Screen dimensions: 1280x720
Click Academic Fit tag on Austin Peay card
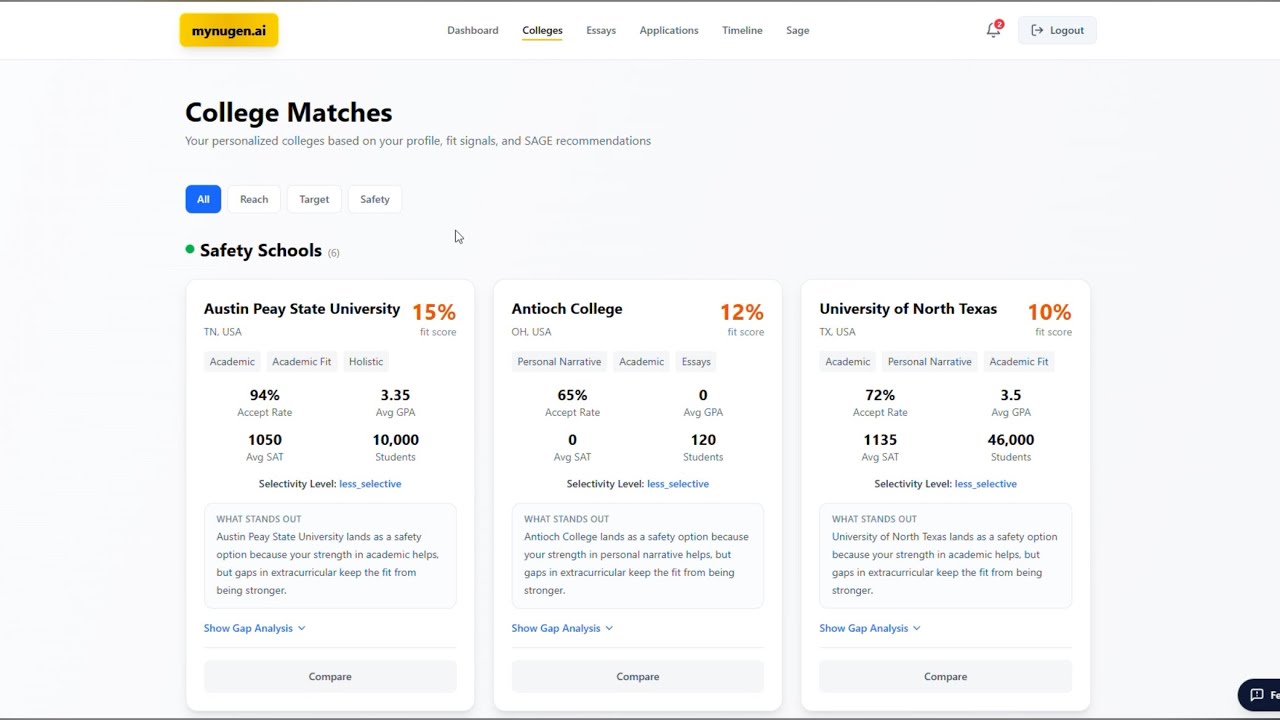301,362
